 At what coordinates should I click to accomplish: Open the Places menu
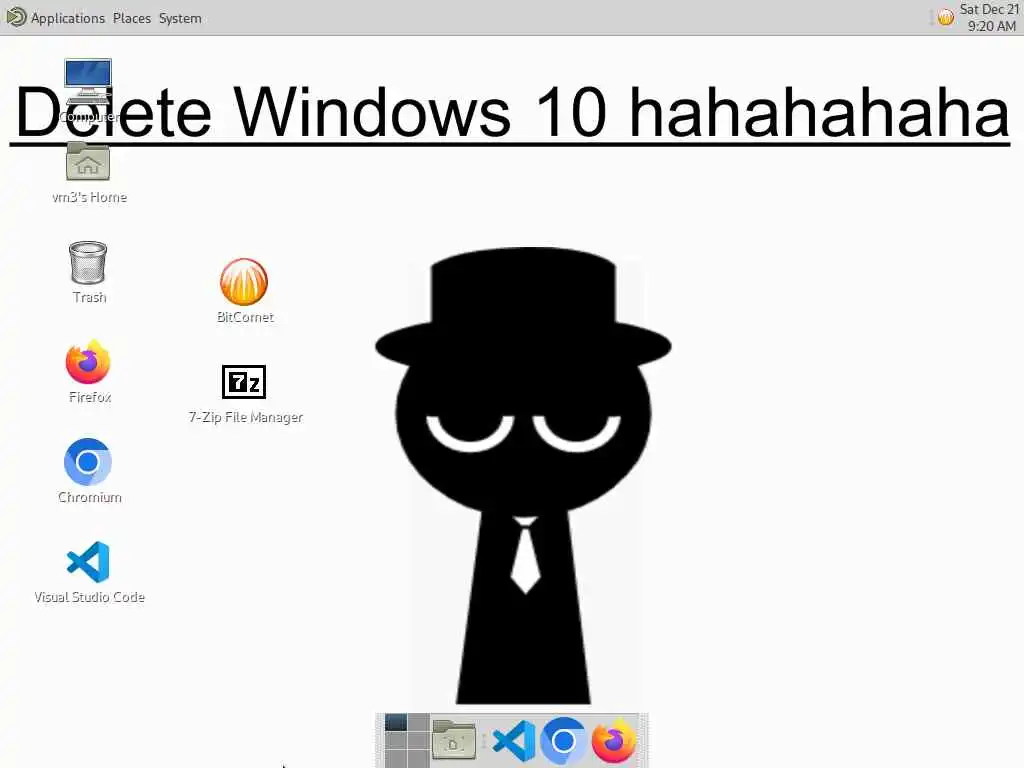[x=132, y=18]
